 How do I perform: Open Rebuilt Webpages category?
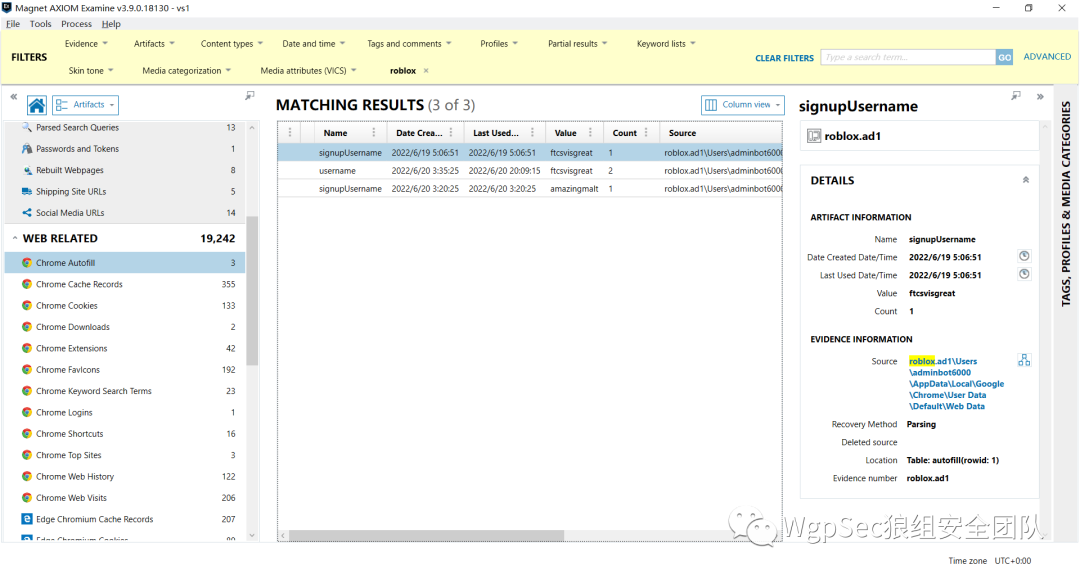pyautogui.click(x=125, y=169)
